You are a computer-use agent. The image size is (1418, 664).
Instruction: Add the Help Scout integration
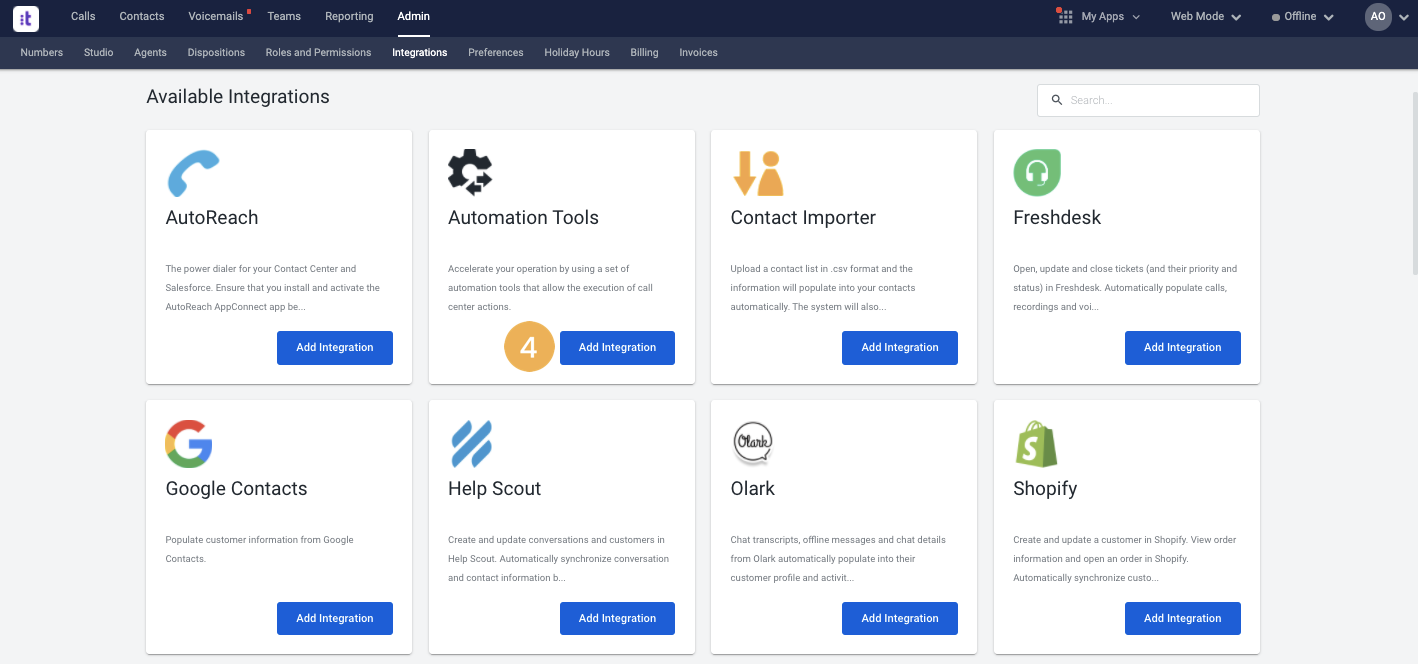pos(617,619)
